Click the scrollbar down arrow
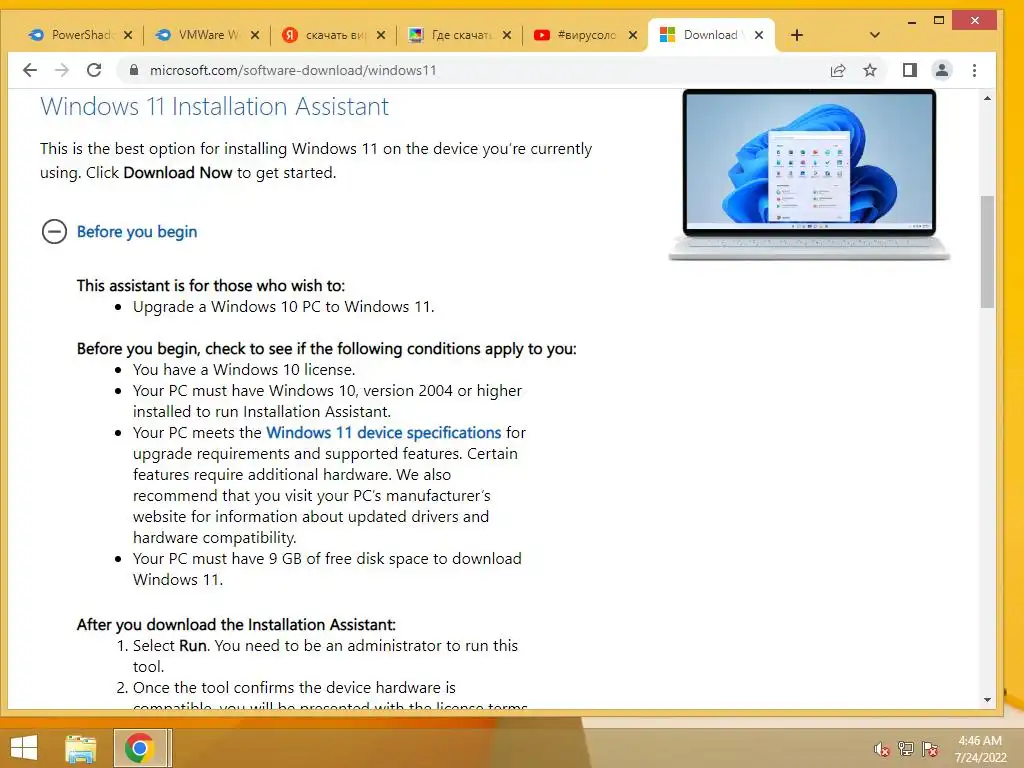 click(x=987, y=700)
